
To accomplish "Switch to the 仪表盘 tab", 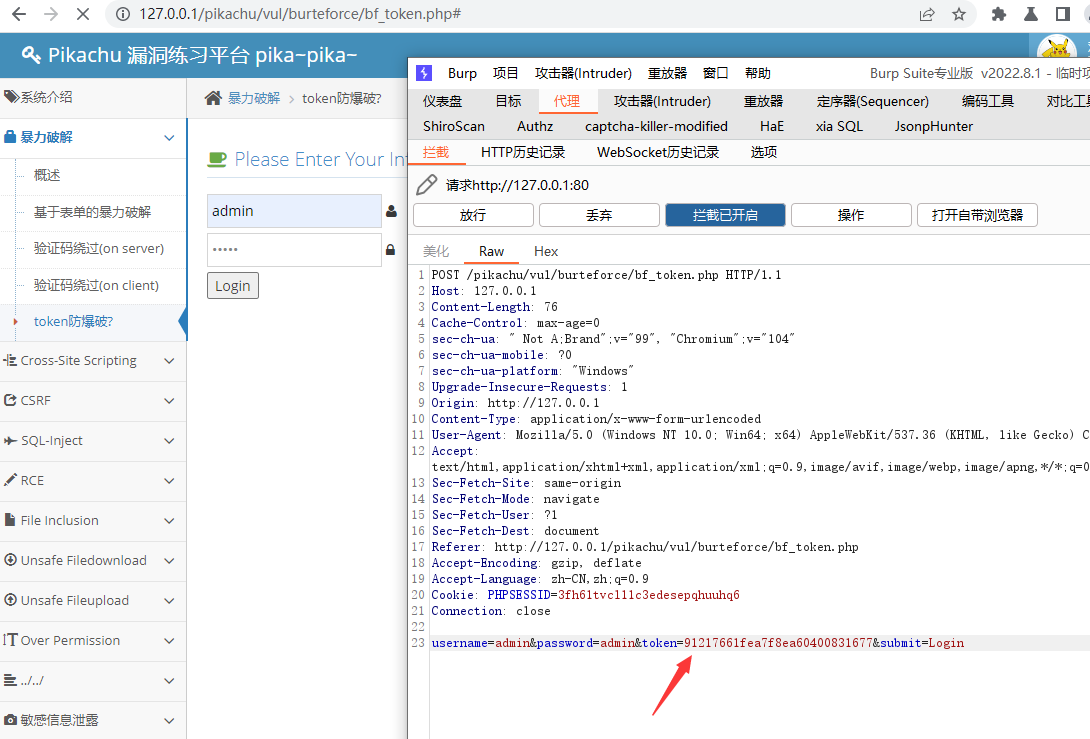I will [442, 101].
